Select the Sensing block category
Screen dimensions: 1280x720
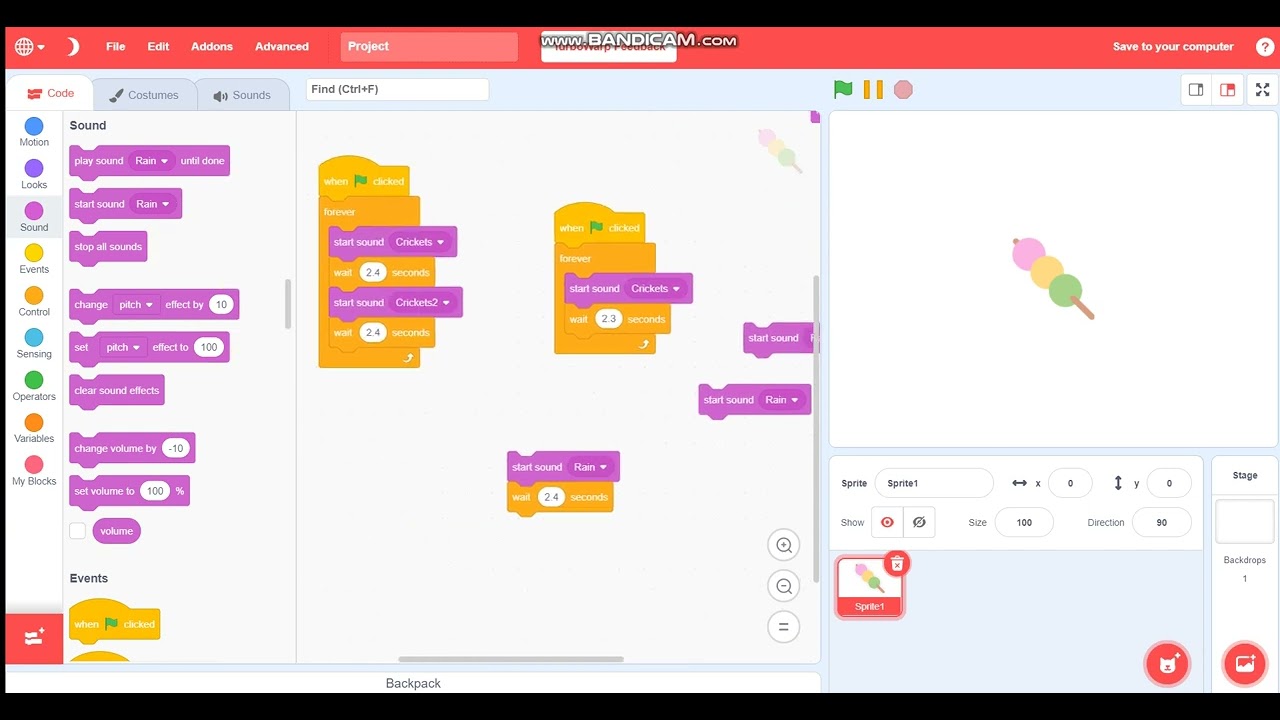[x=34, y=344]
